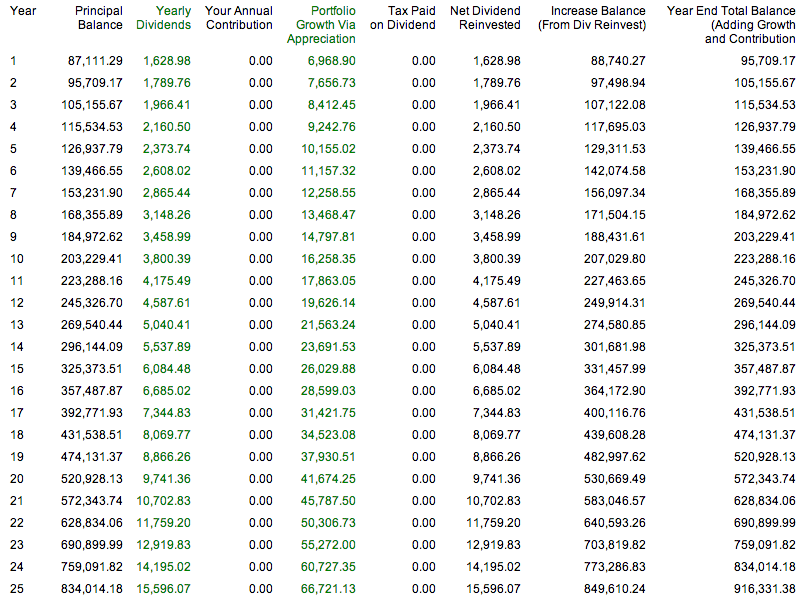Click increase balance value 301,681.98
This screenshot has height=599, width=801.
click(615, 346)
